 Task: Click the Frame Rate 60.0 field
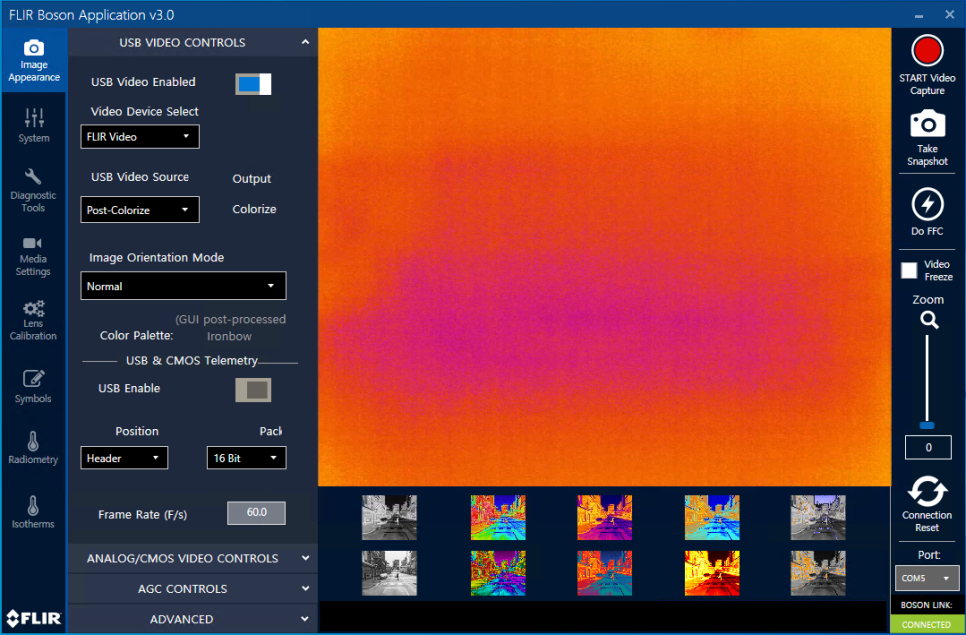[x=256, y=512]
